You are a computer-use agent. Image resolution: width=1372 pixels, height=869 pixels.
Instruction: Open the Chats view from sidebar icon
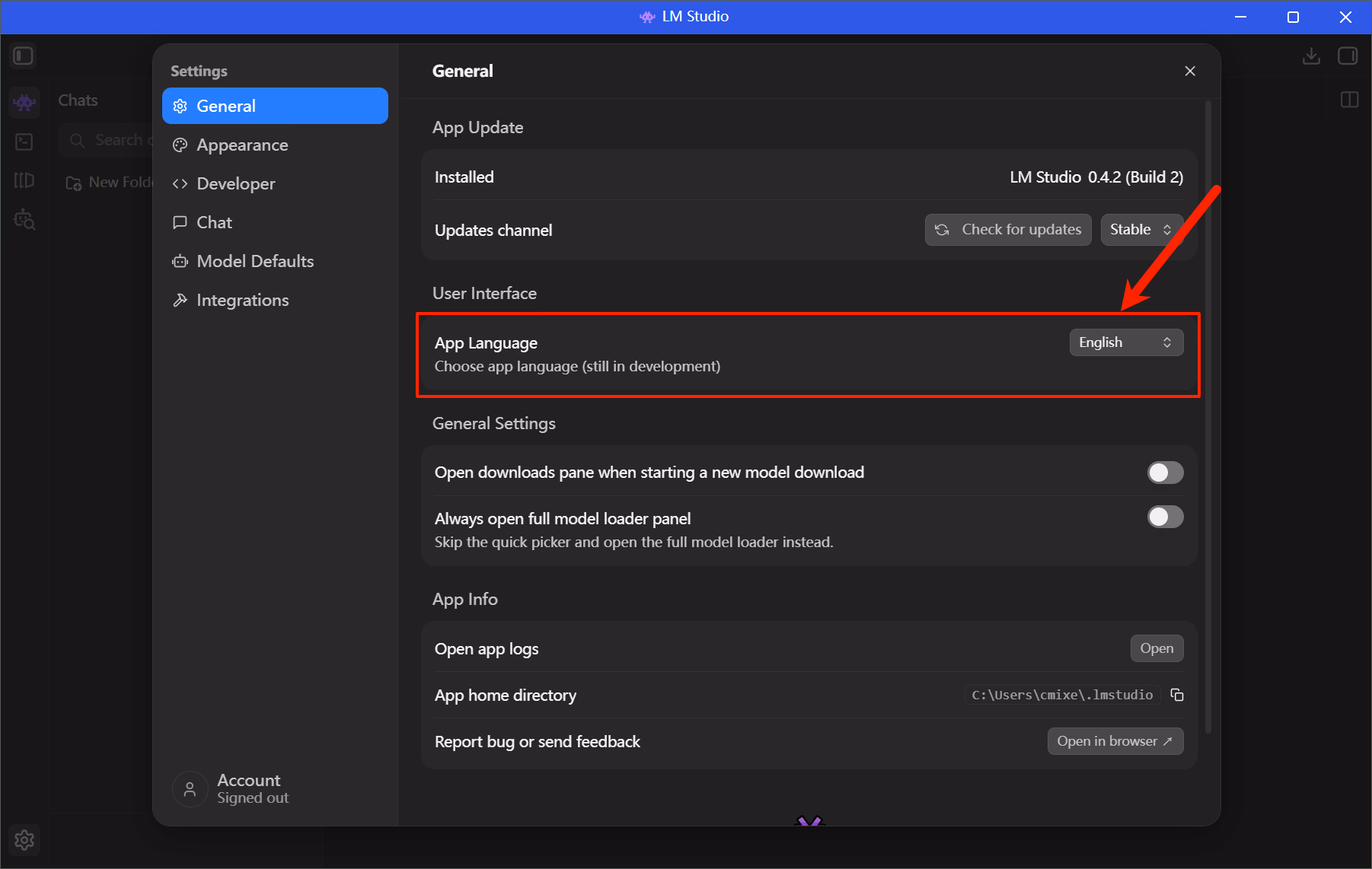pos(24,101)
